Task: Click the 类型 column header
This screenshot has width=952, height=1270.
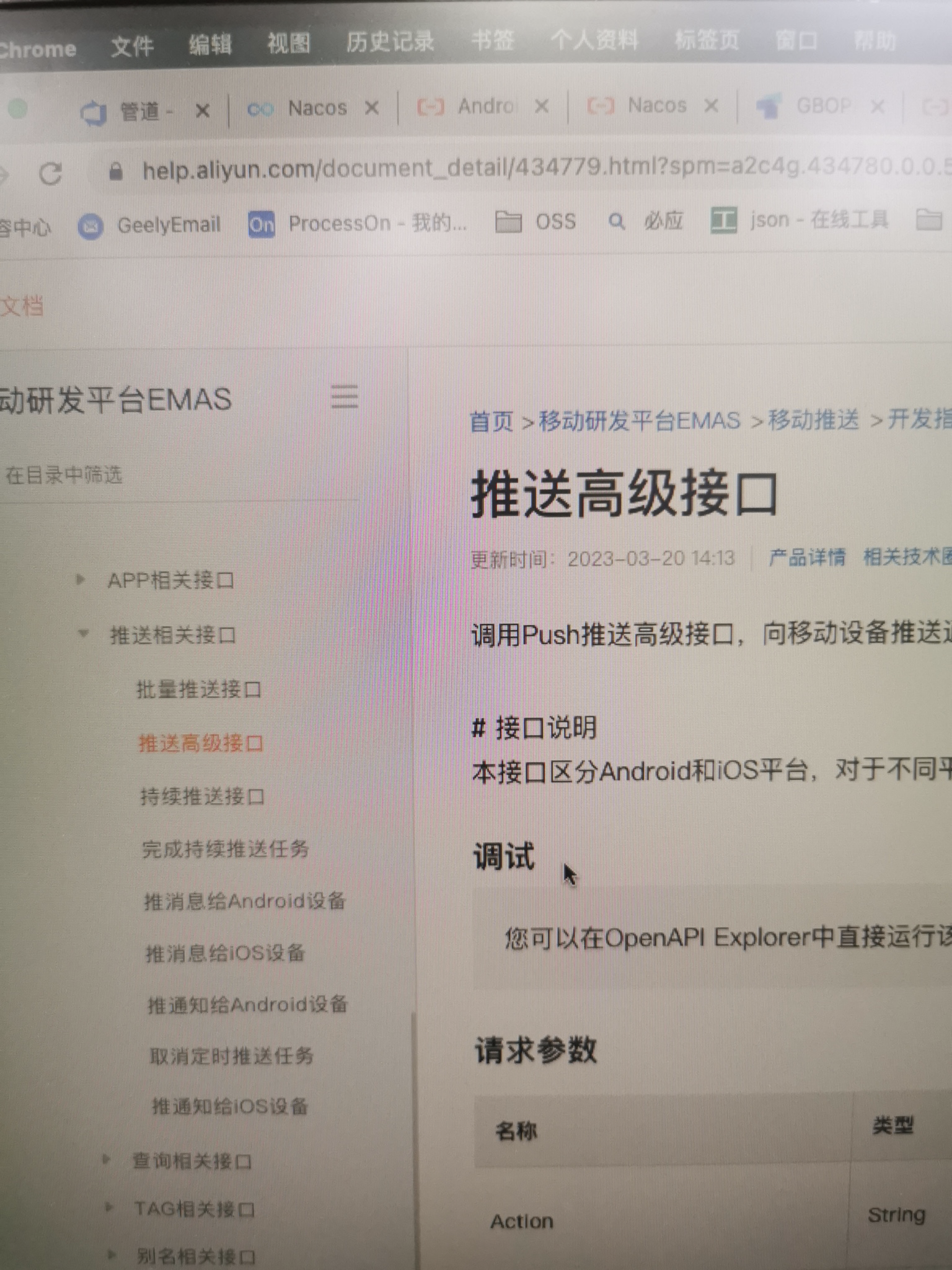Action: 893,1125
